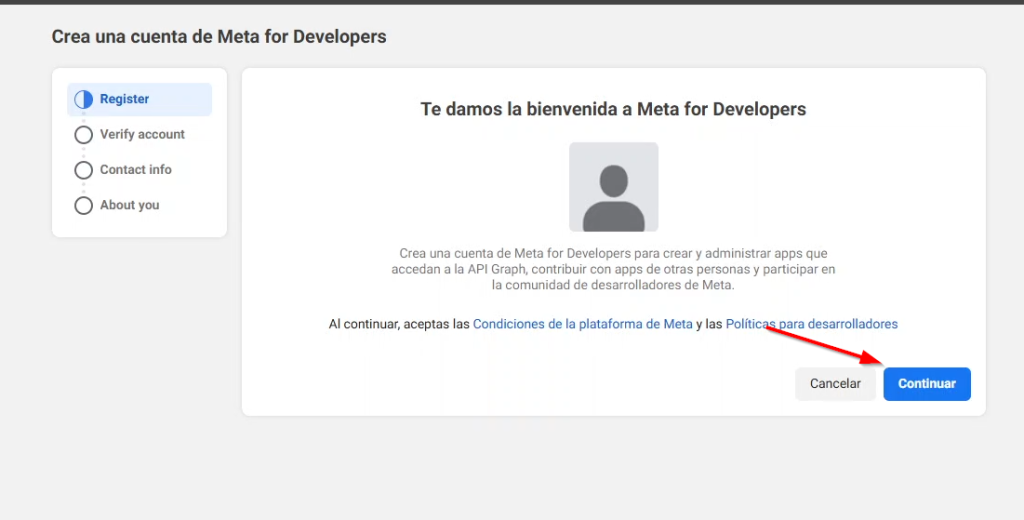
Task: Click the profile avatar placeholder image
Action: (614, 187)
